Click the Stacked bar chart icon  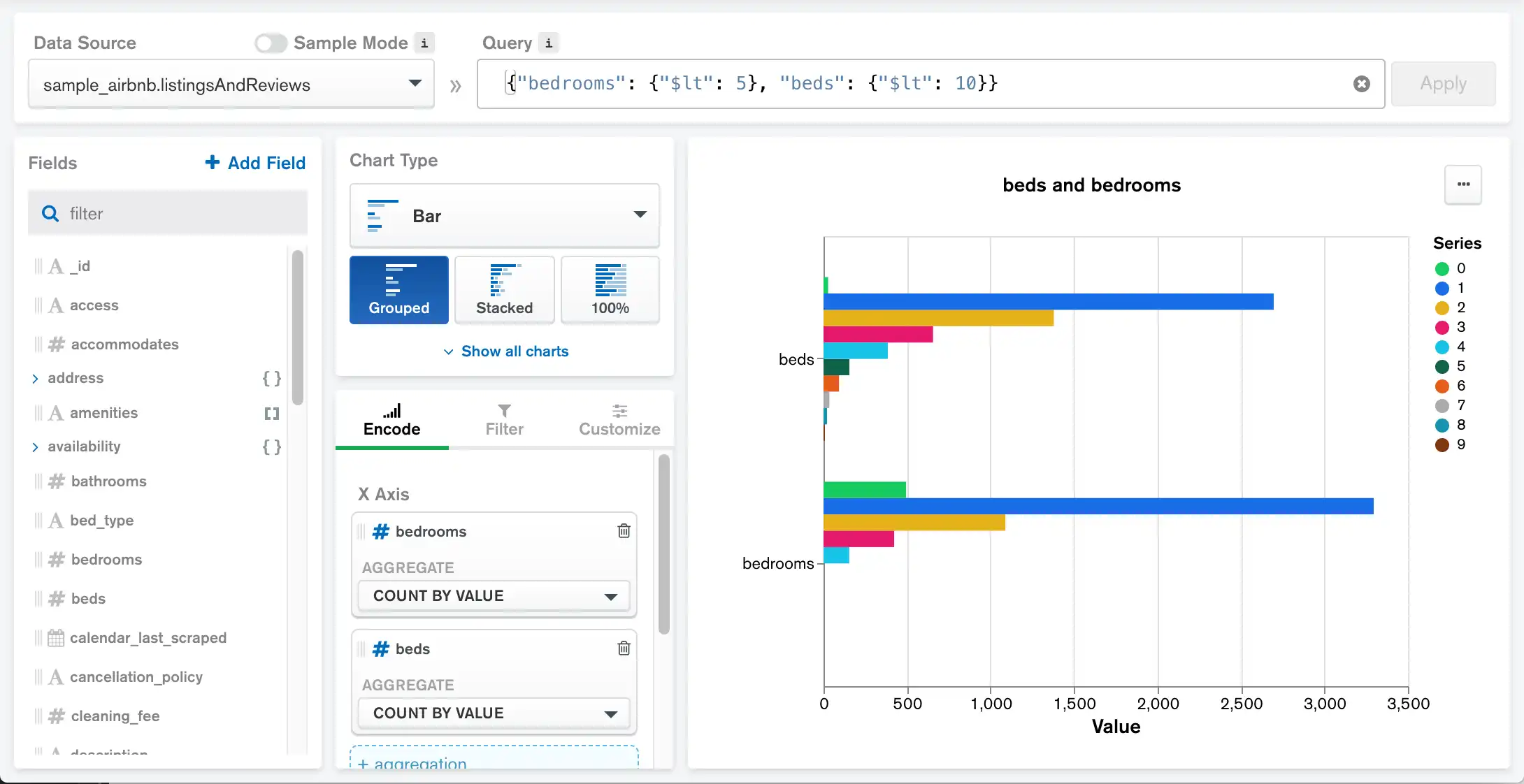504,289
